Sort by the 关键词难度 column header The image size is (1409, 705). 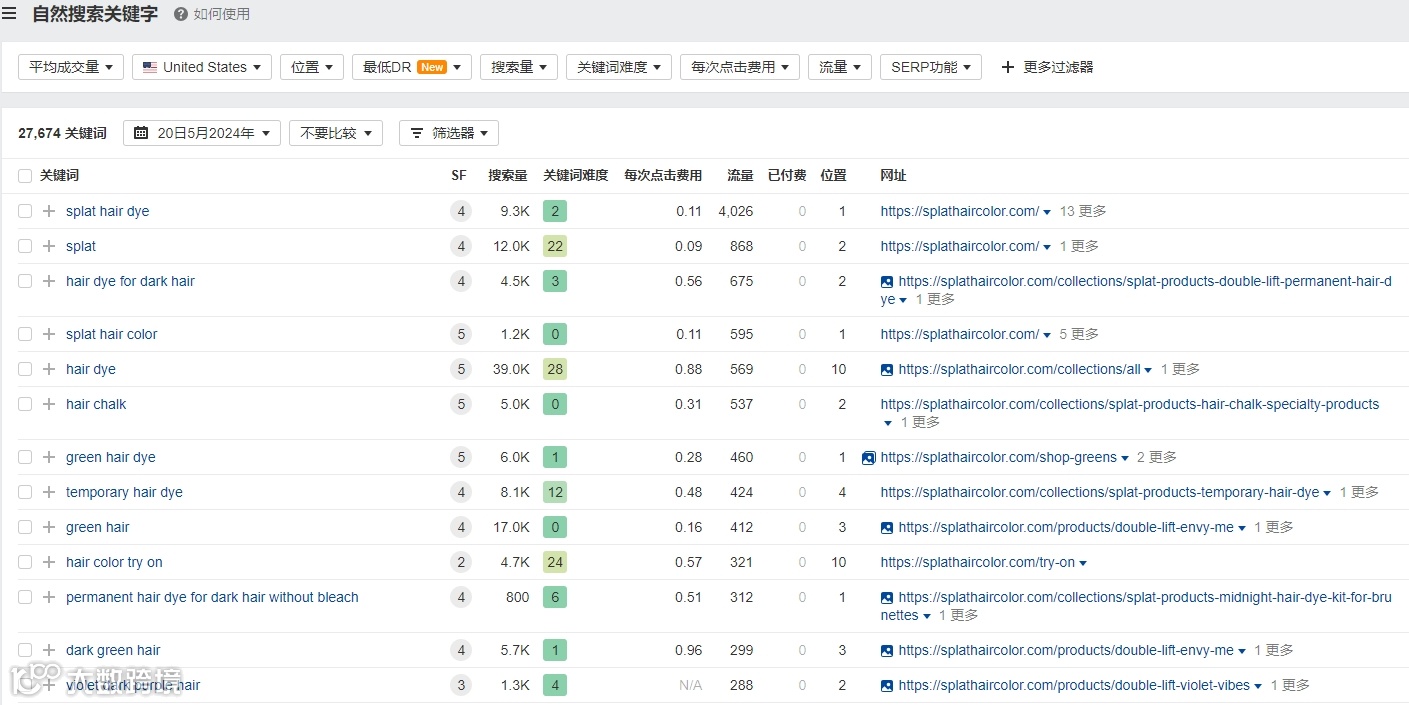pyautogui.click(x=576, y=176)
